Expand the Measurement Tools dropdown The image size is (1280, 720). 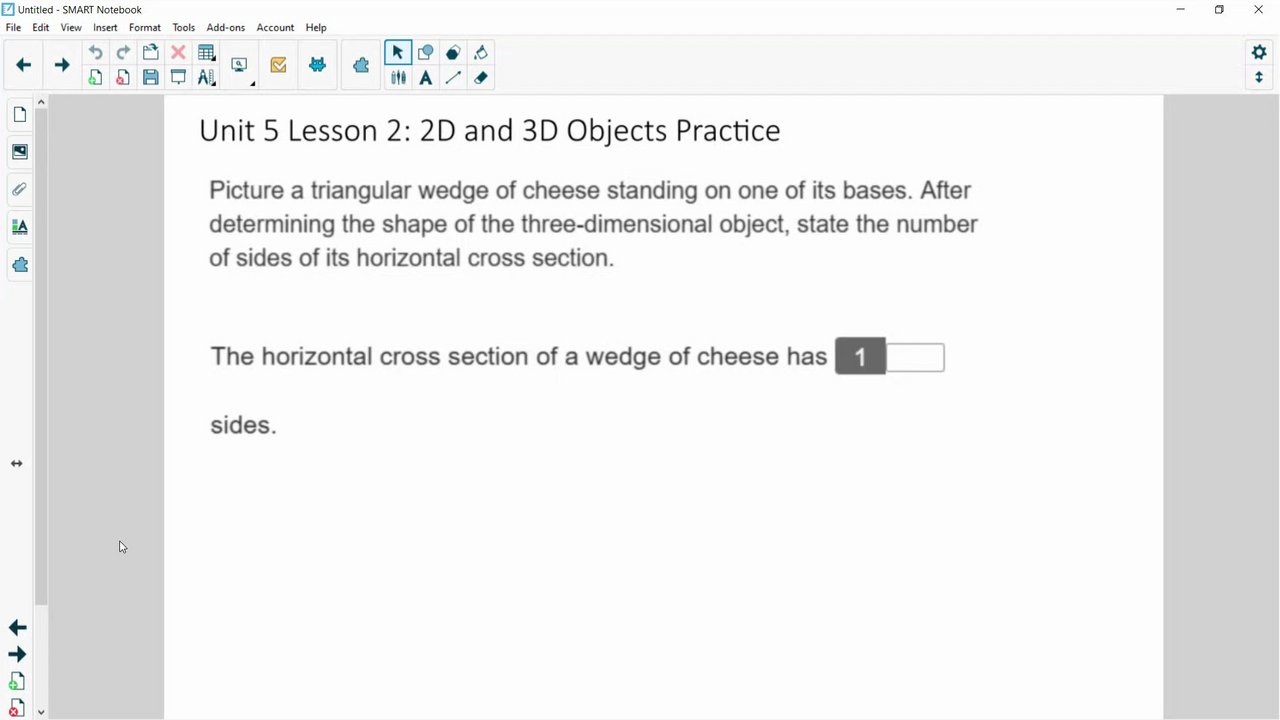(207, 78)
